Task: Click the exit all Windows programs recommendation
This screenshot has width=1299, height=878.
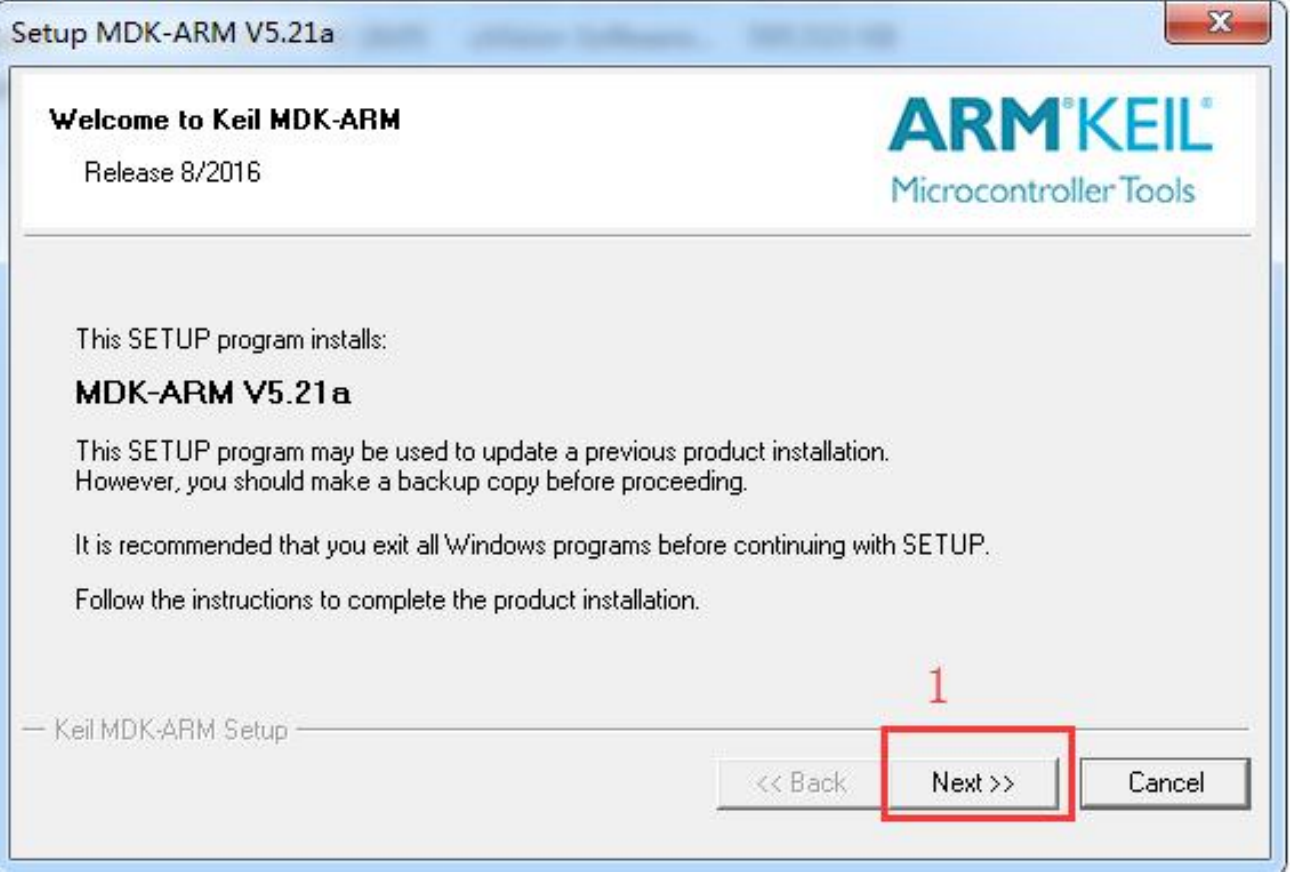Action: pos(533,547)
